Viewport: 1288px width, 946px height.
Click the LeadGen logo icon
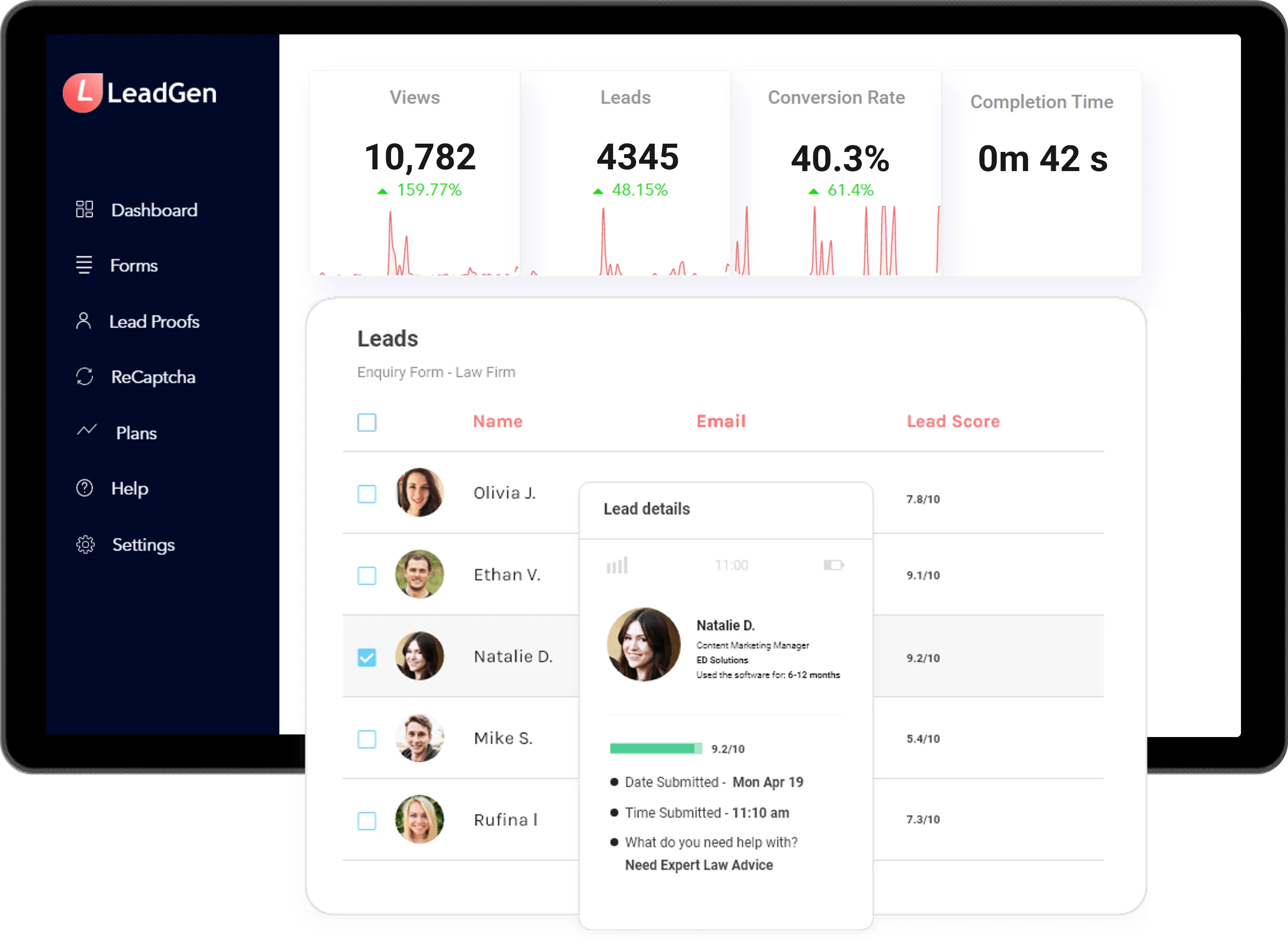click(84, 92)
